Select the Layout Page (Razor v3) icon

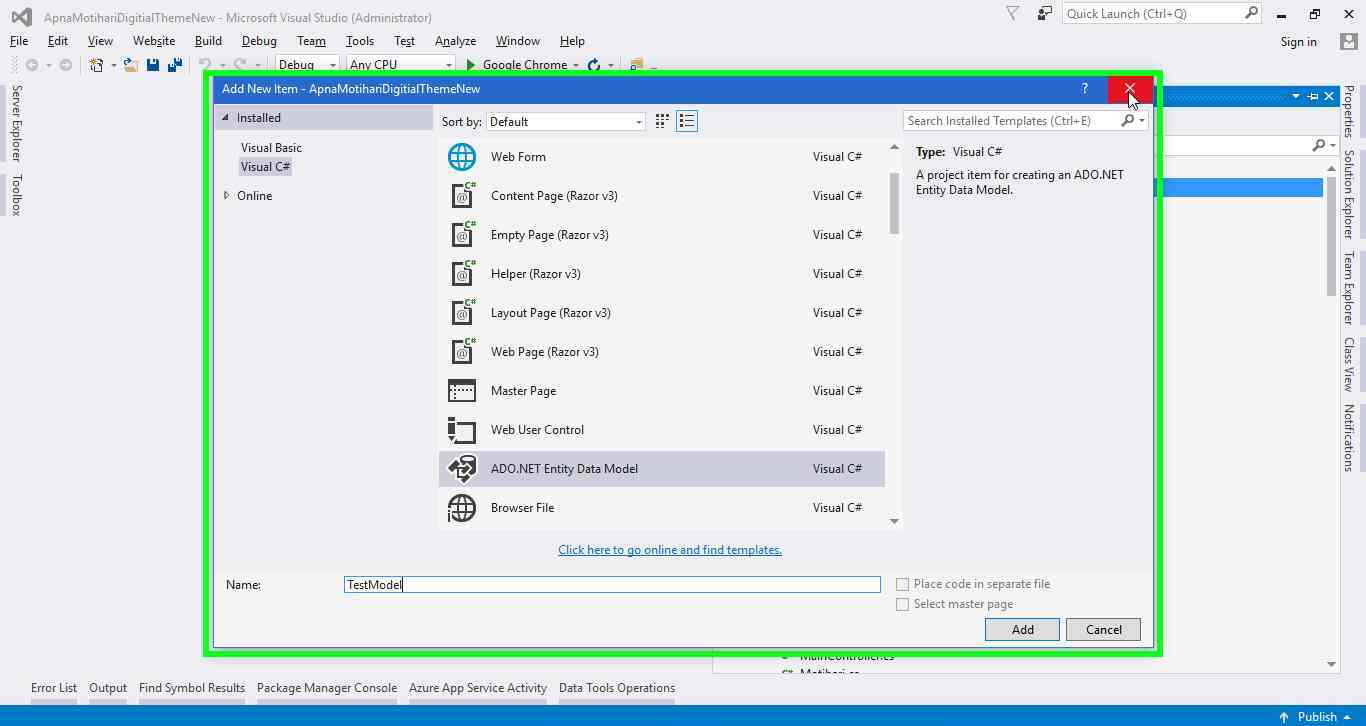tap(462, 313)
